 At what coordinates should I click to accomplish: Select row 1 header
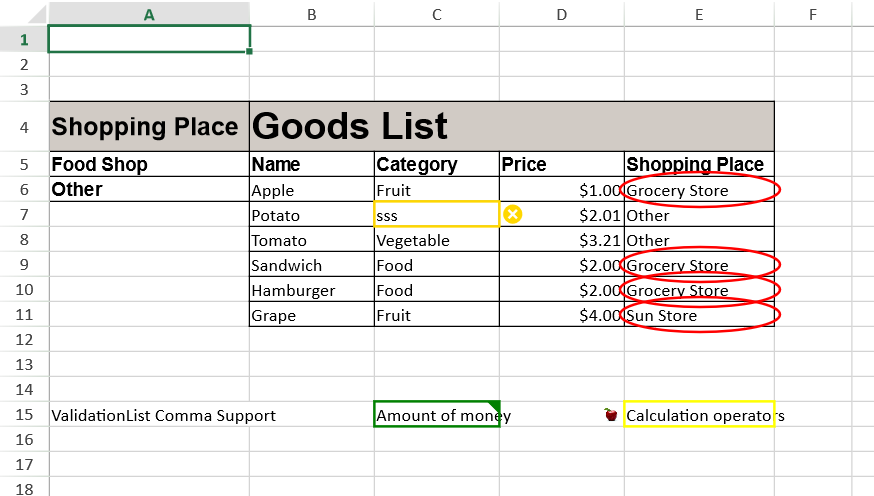pyautogui.click(x=24, y=40)
